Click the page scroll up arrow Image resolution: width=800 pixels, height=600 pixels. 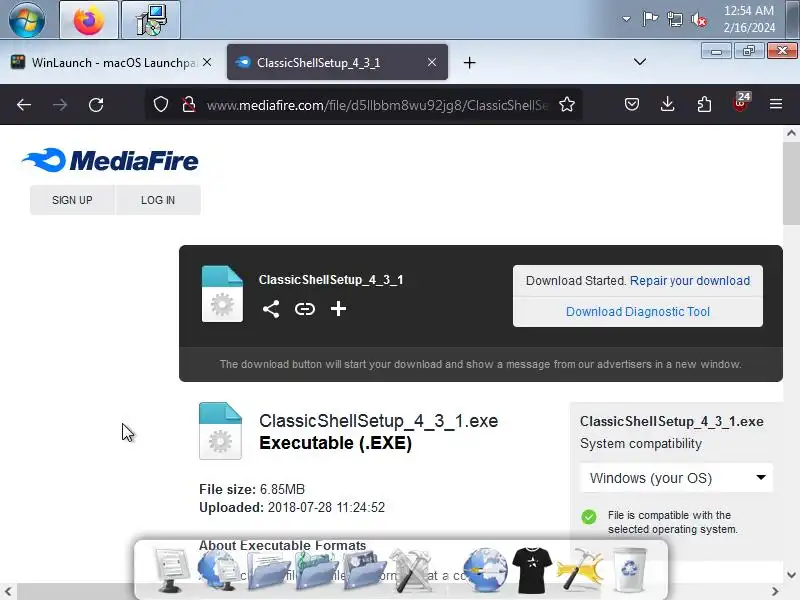791,133
